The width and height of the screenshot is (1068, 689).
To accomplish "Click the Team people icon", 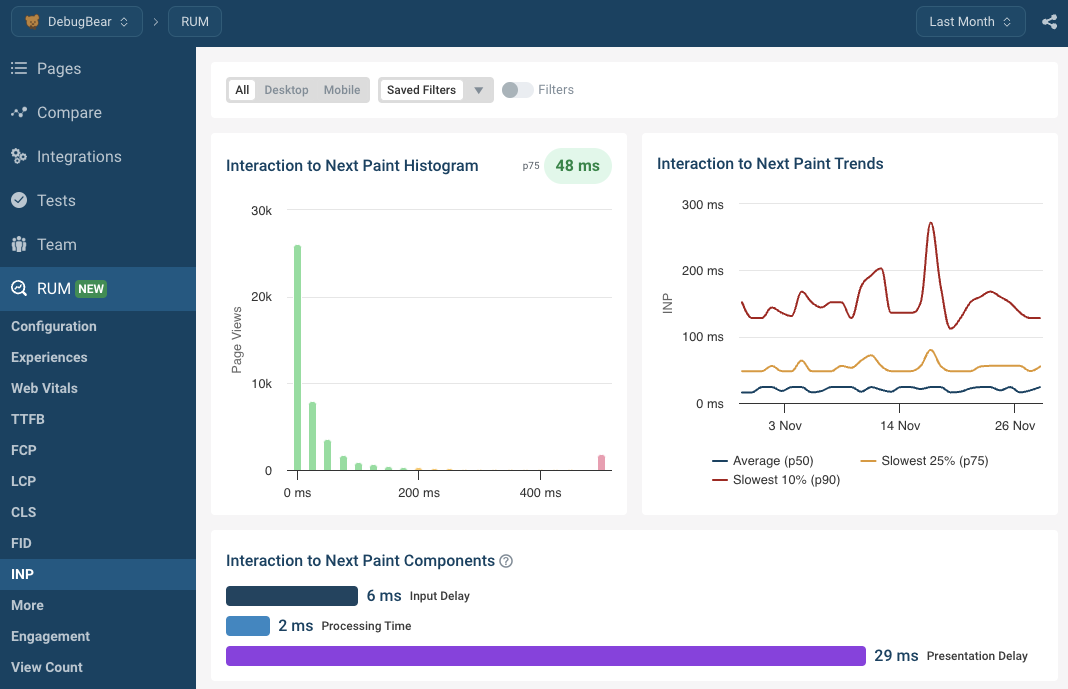I will pos(18,245).
